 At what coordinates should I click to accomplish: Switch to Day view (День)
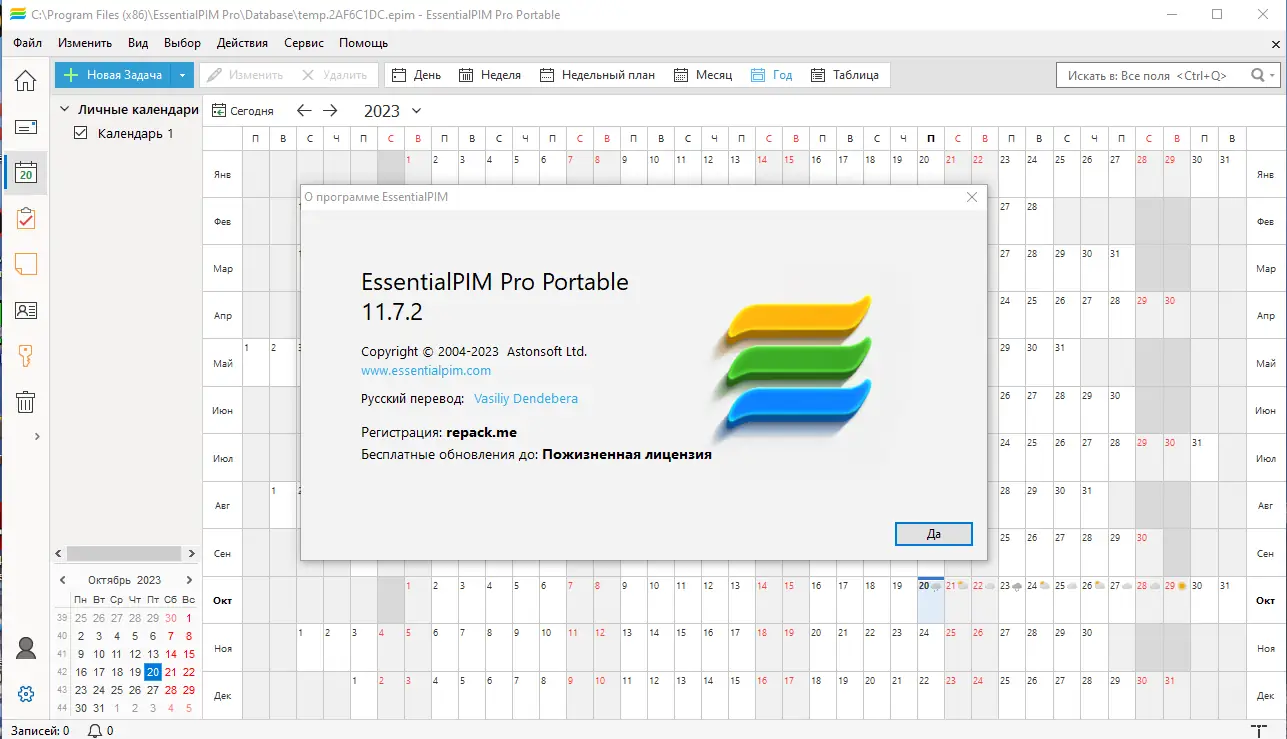[x=416, y=75]
